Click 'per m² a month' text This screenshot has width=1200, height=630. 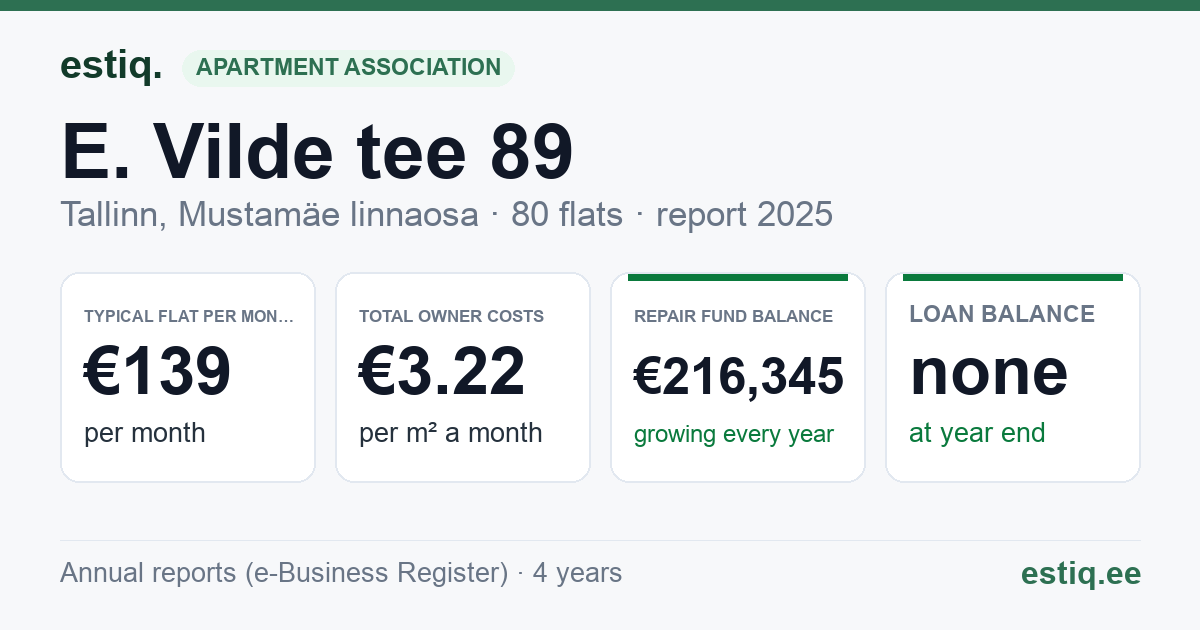[x=451, y=433]
